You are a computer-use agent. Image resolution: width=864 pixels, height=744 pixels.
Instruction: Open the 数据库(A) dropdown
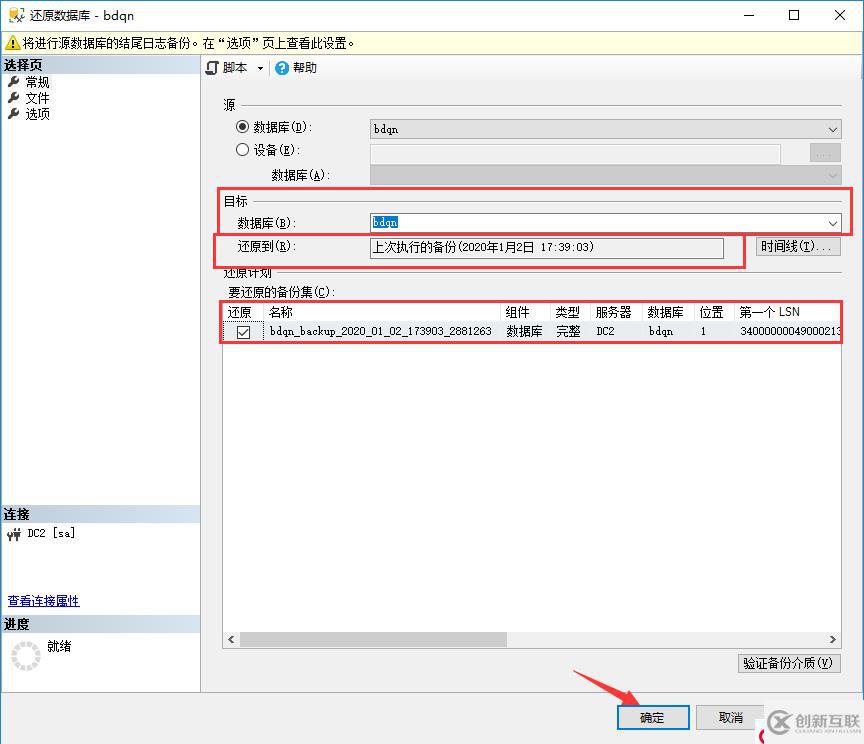pyautogui.click(x=606, y=176)
